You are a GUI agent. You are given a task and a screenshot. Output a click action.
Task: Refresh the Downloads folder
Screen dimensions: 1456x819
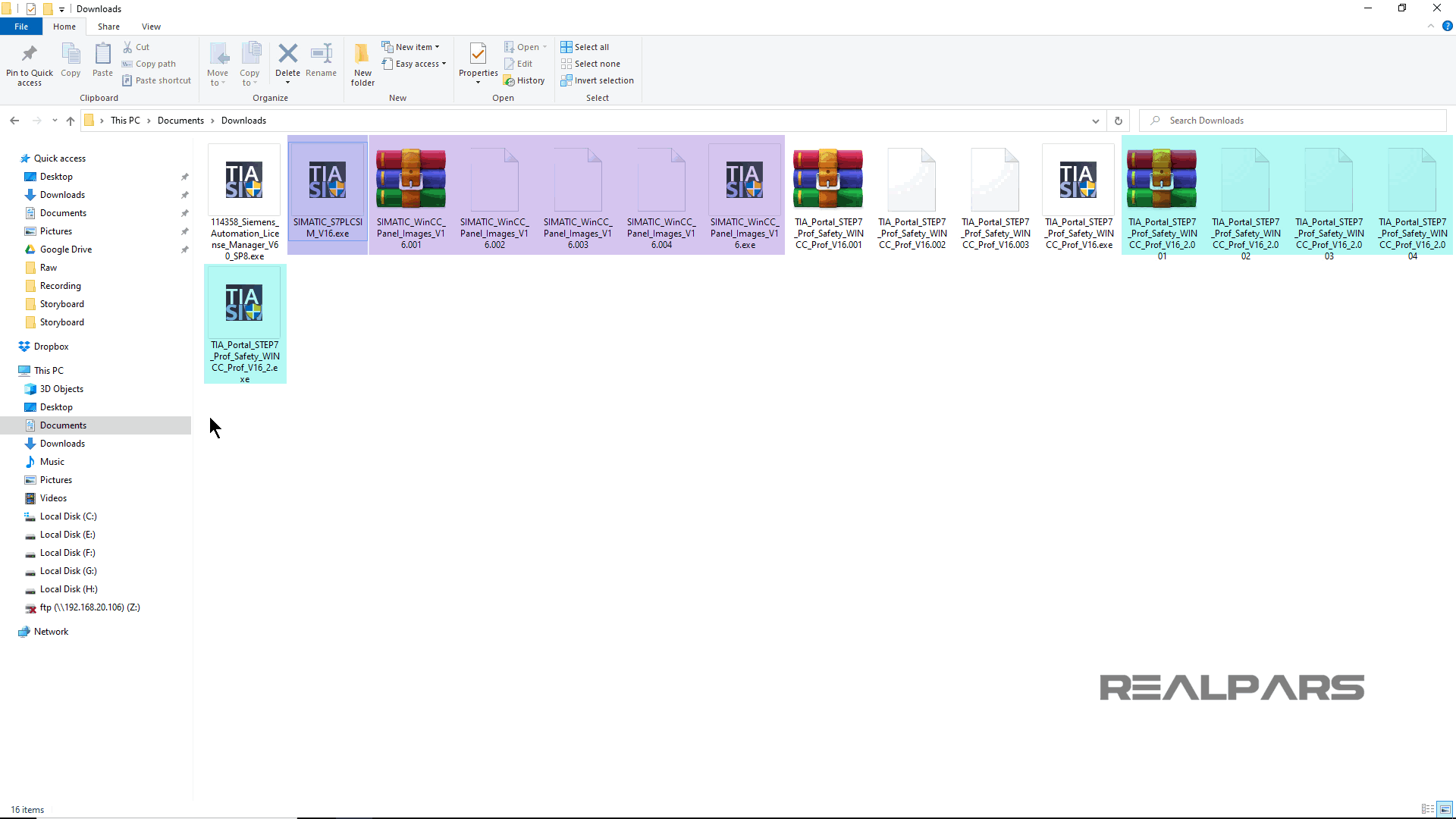coord(1118,121)
